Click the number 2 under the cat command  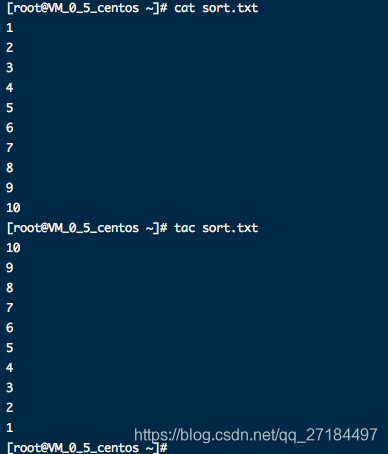click(x=10, y=48)
